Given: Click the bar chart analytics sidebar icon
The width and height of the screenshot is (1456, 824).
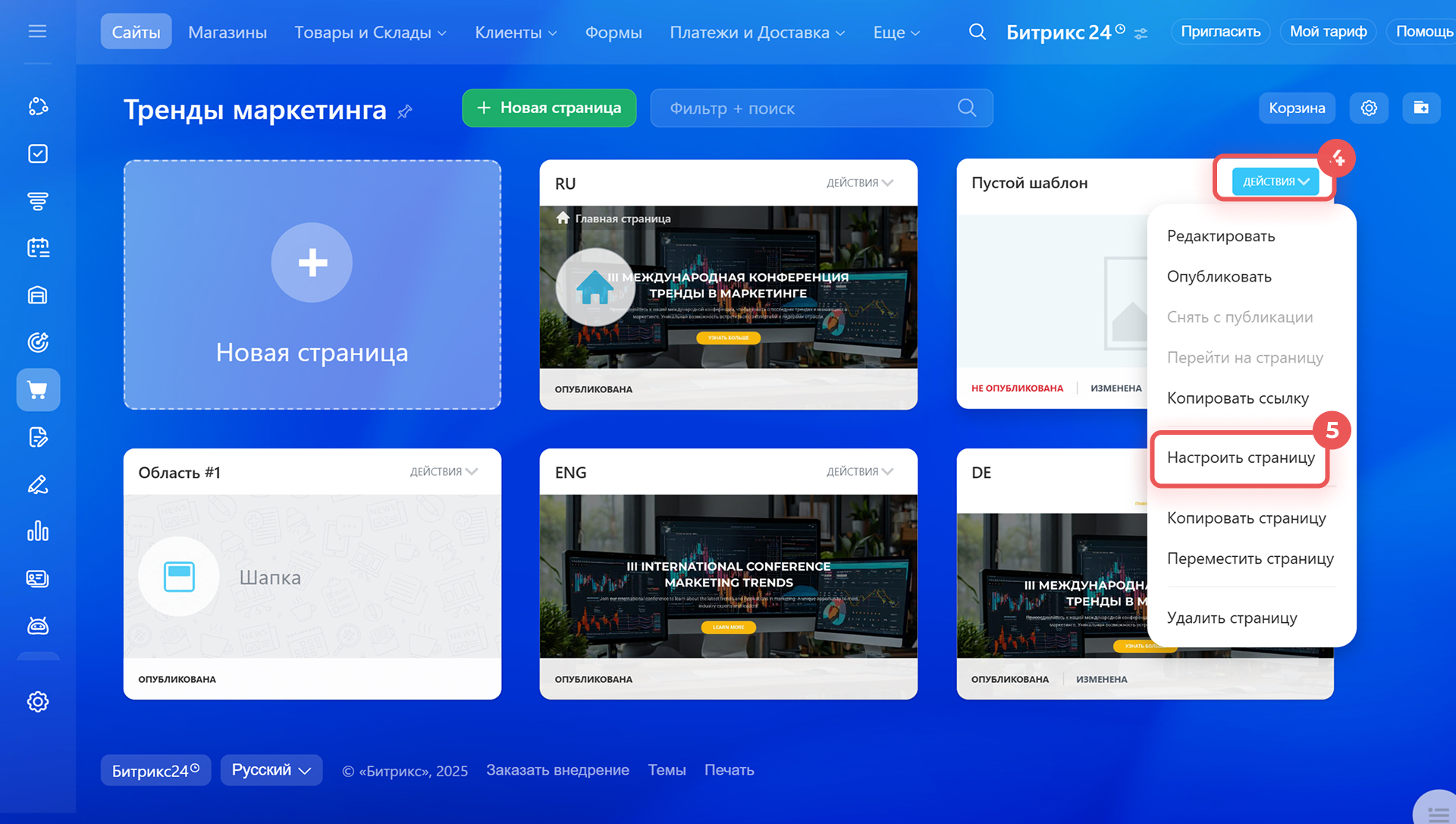Looking at the screenshot, I should click(38, 531).
